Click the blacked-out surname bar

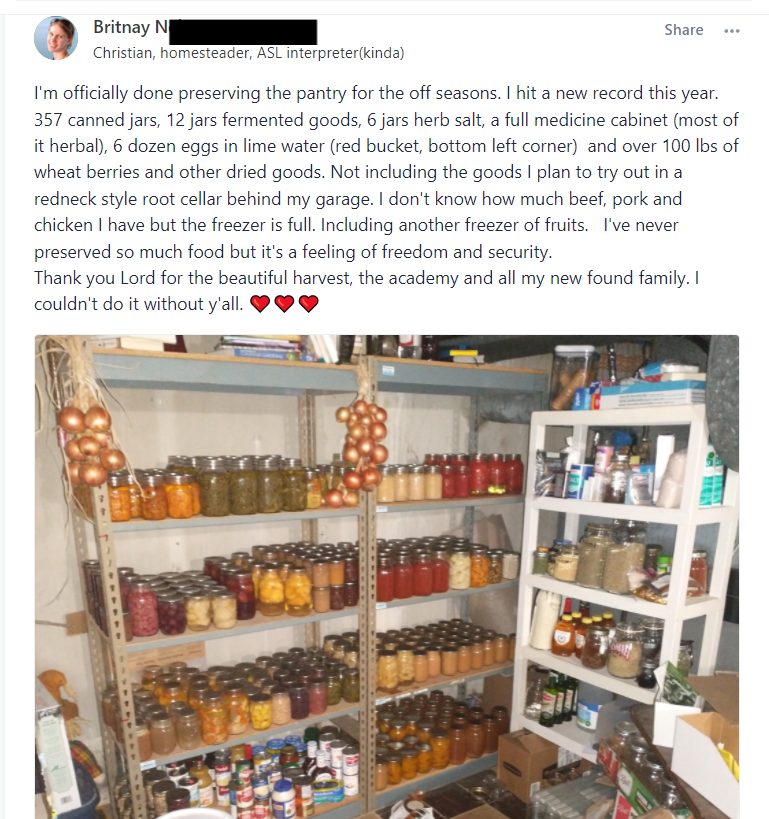243,32
